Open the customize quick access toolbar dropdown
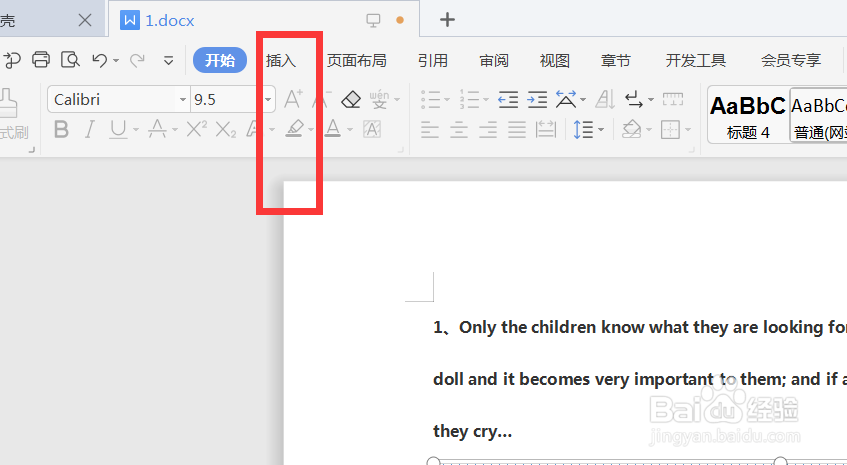Screen dimensions: 847x465 tap(169, 60)
